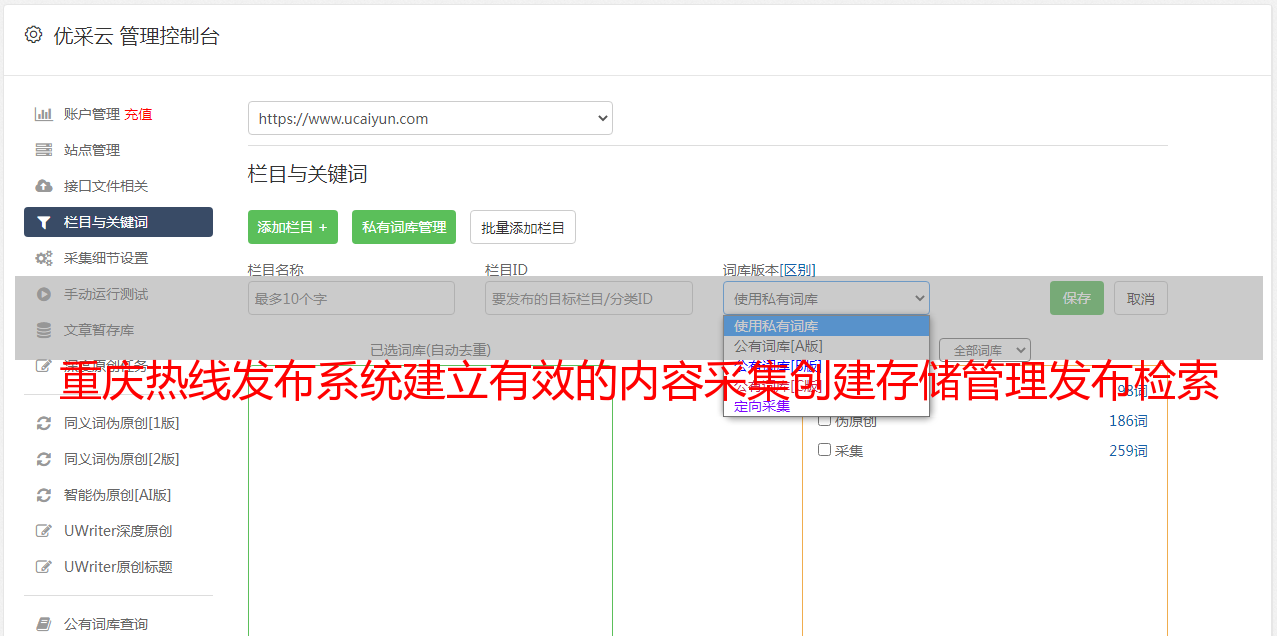Click the server icon for 站点管理
Image resolution: width=1277 pixels, height=636 pixels.
[43, 150]
